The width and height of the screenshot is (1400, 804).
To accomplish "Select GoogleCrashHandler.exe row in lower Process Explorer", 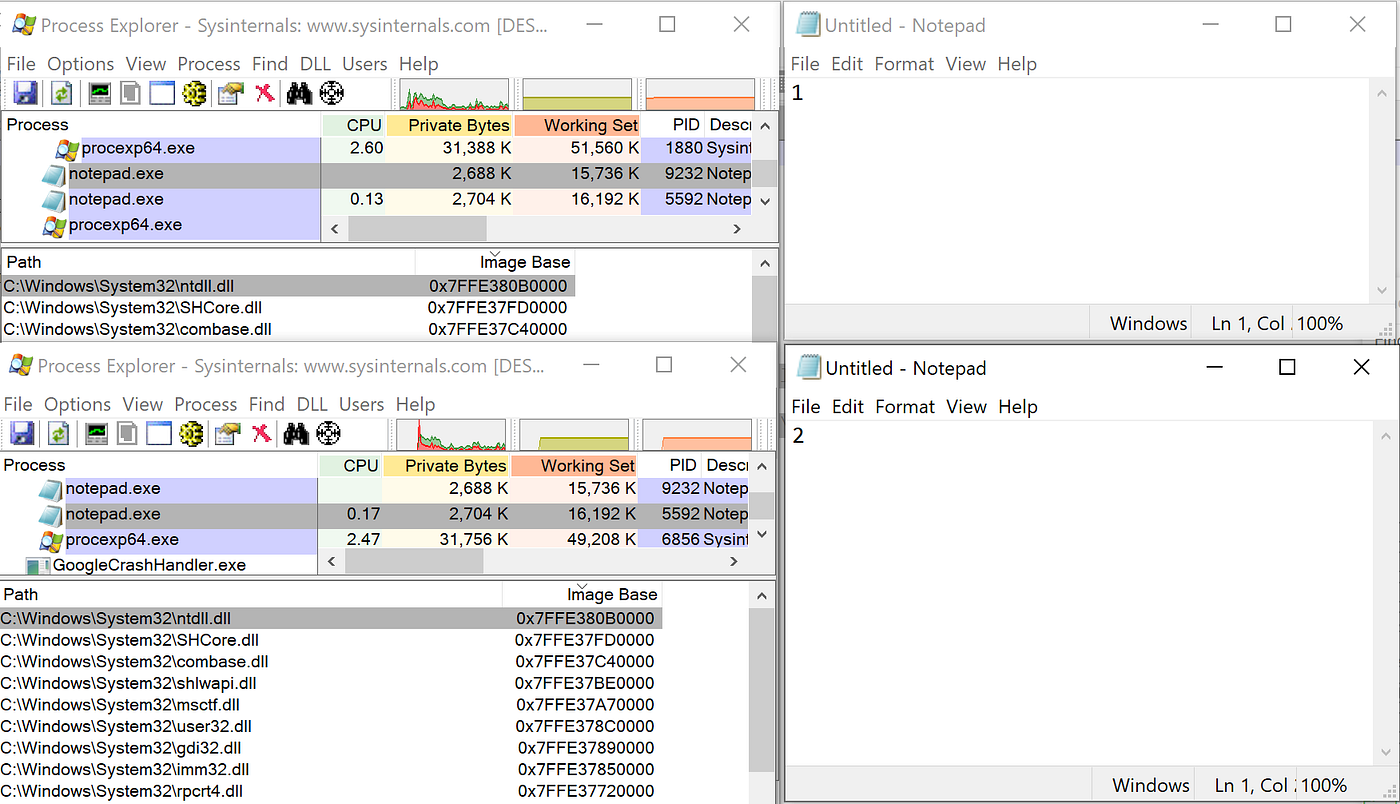I will [159, 565].
